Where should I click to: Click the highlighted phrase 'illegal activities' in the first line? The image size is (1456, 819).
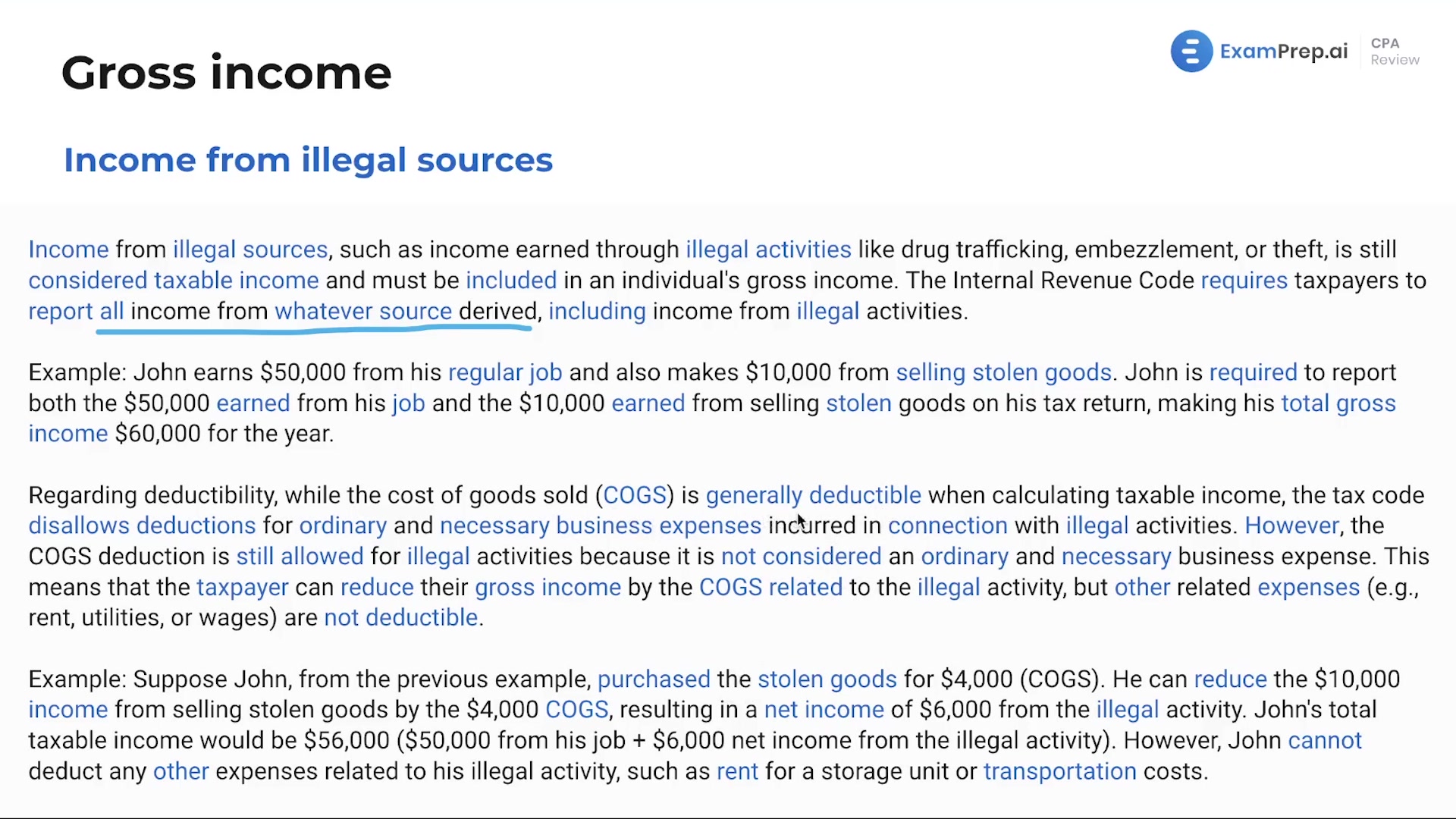[x=769, y=249]
